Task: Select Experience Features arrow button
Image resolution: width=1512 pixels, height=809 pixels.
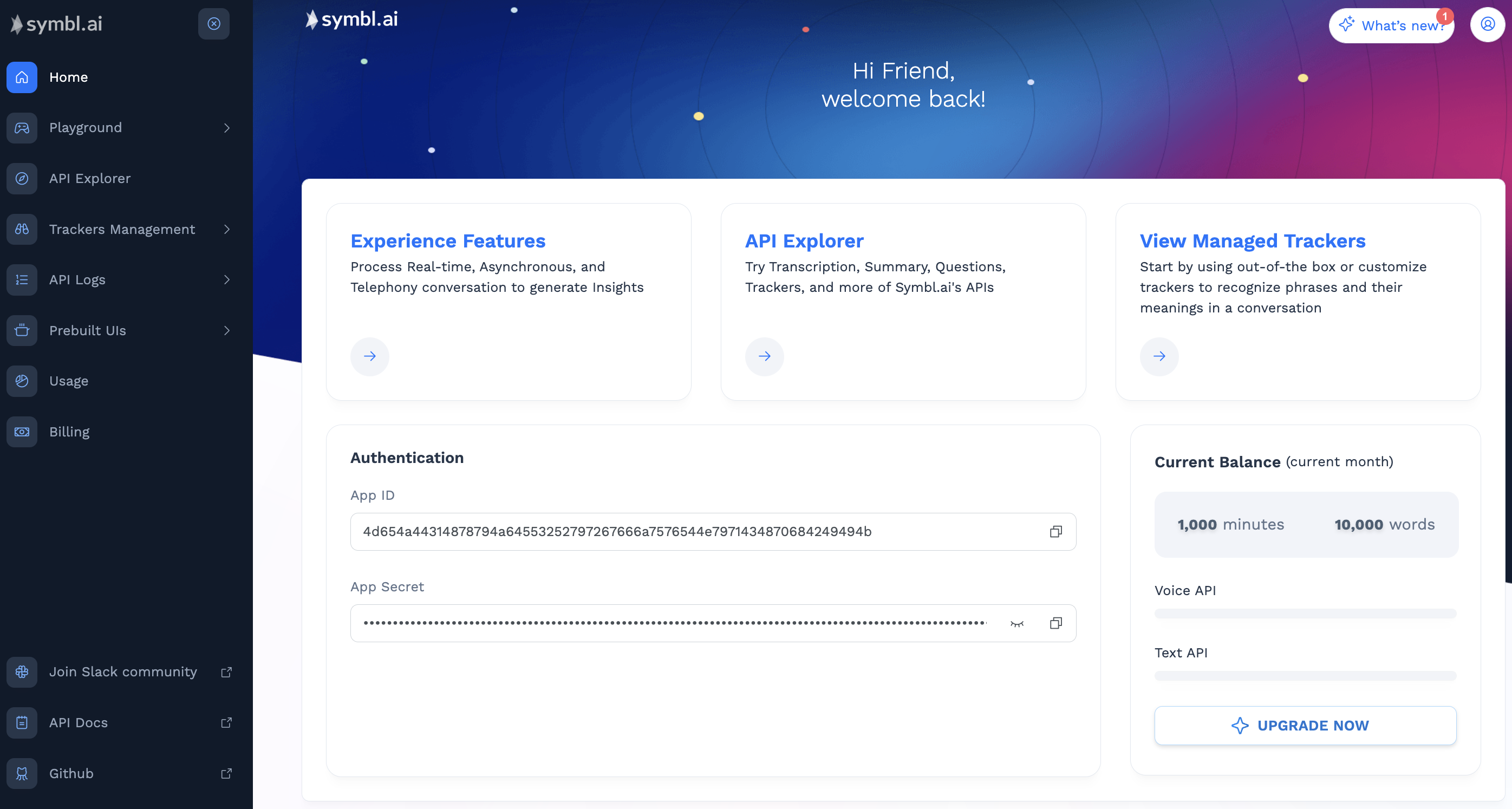Action: point(369,356)
